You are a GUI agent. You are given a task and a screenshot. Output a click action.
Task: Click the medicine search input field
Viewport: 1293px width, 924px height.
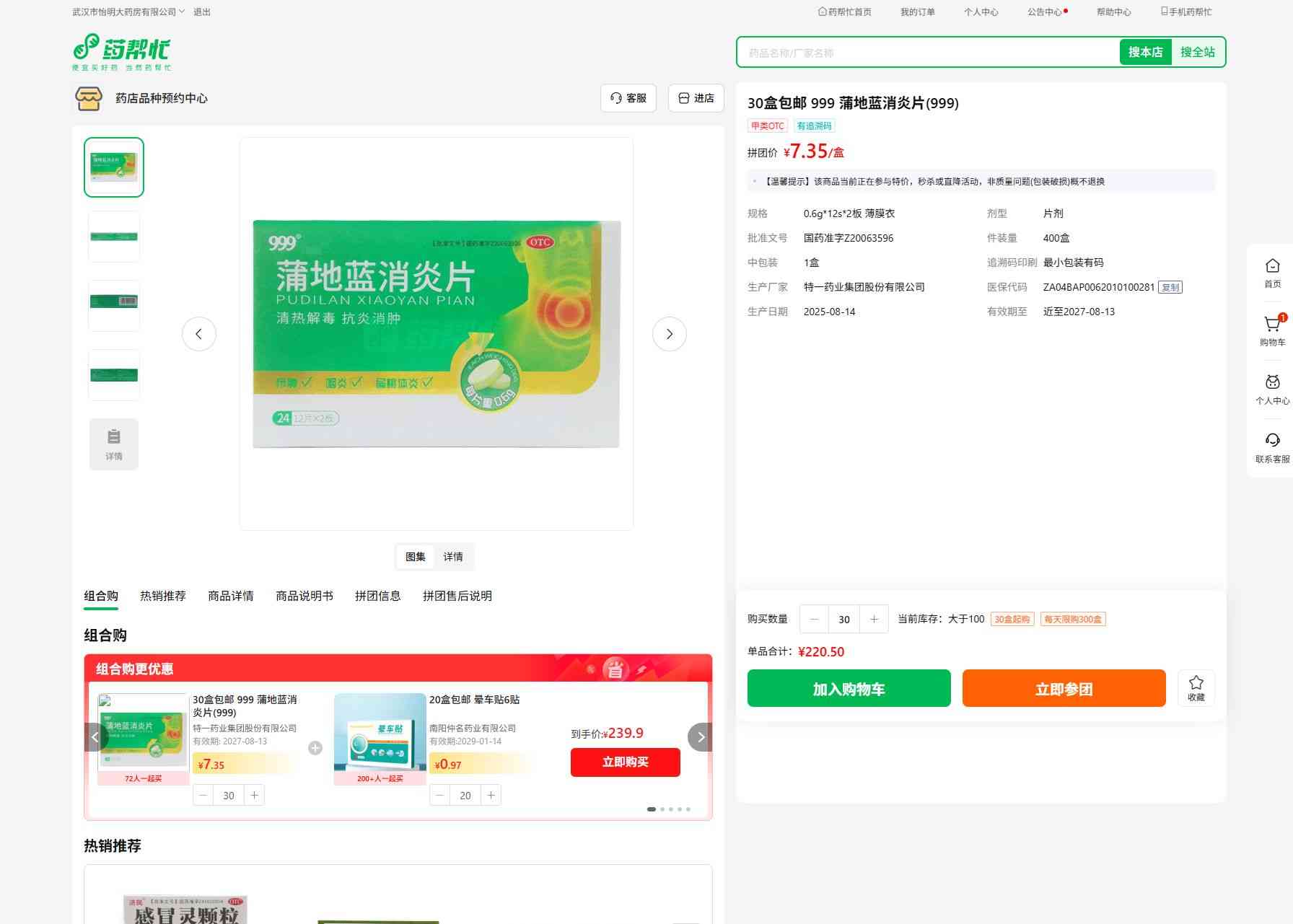927,53
